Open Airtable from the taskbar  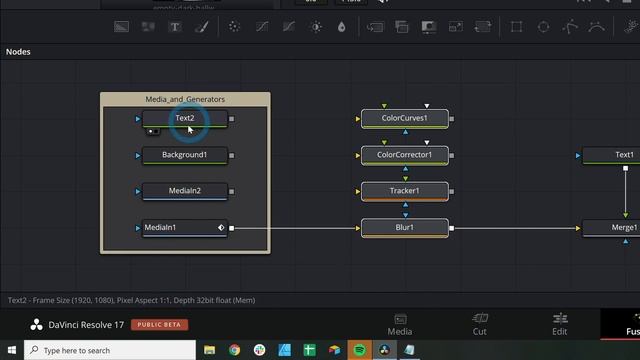pos(334,350)
